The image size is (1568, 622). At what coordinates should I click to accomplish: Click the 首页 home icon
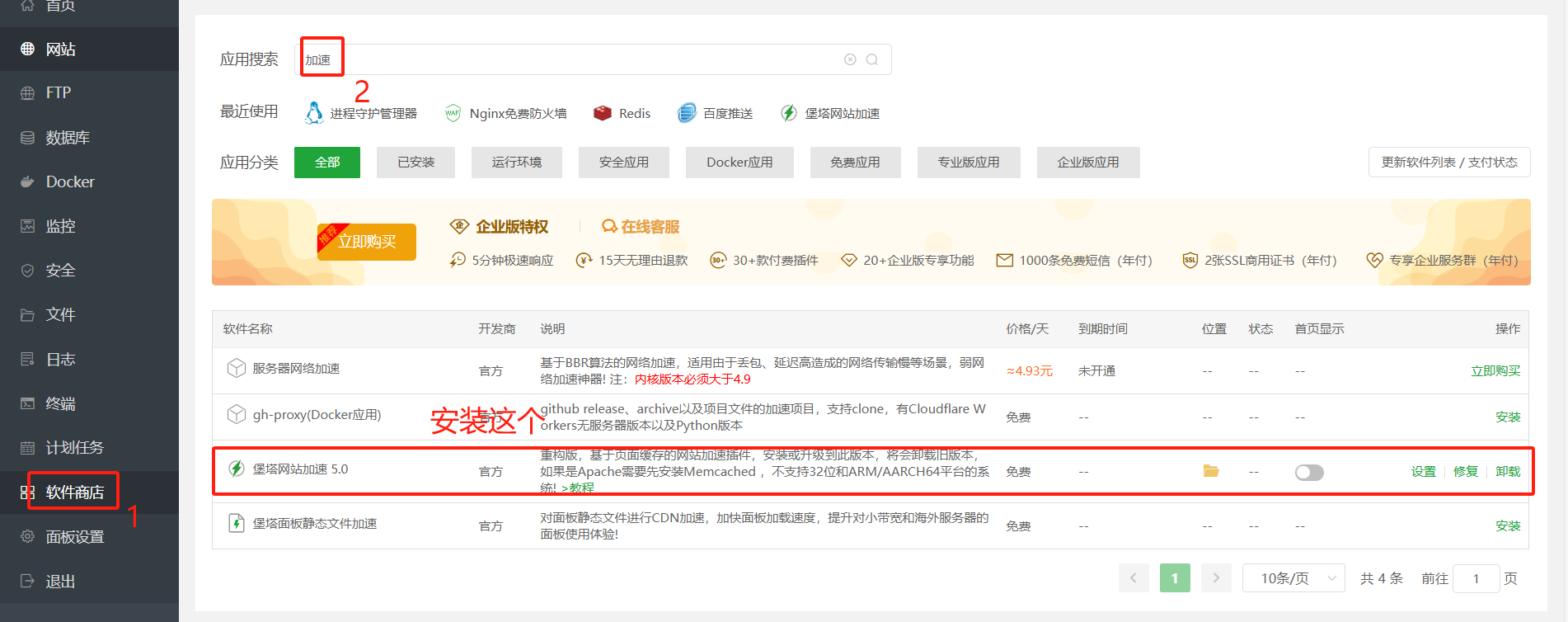(x=27, y=6)
